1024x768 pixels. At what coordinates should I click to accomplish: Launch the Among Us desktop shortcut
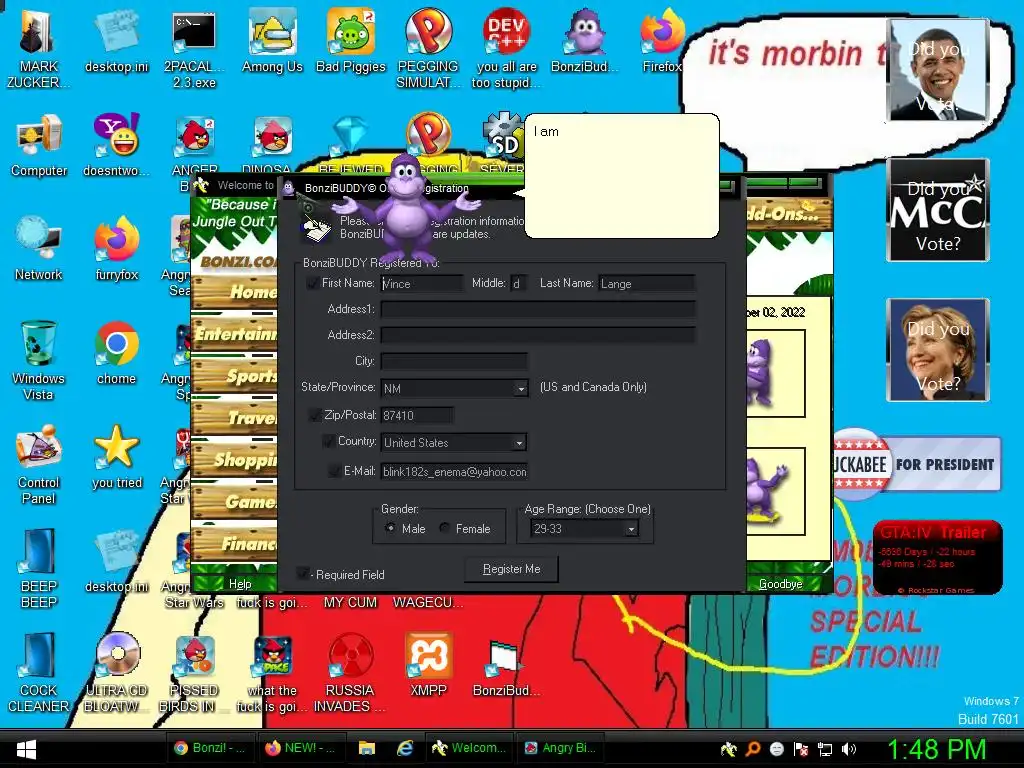[272, 41]
